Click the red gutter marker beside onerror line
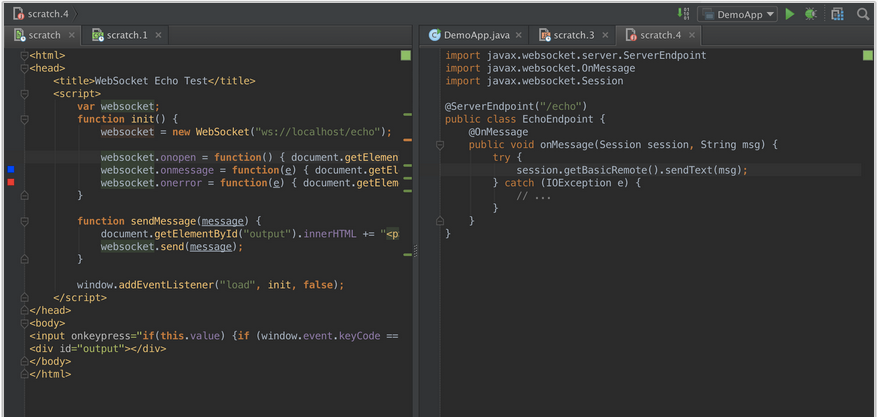The height and width of the screenshot is (417, 878). pyautogui.click(x=11, y=182)
